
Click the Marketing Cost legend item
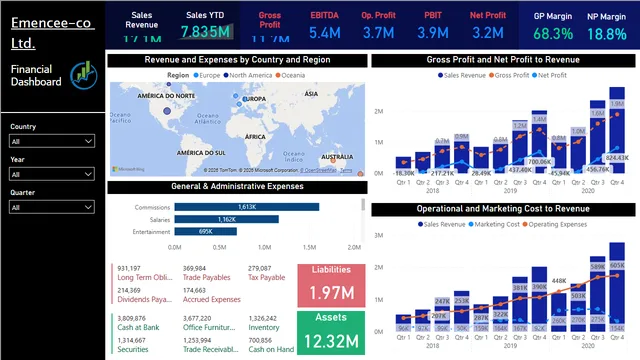coord(494,224)
